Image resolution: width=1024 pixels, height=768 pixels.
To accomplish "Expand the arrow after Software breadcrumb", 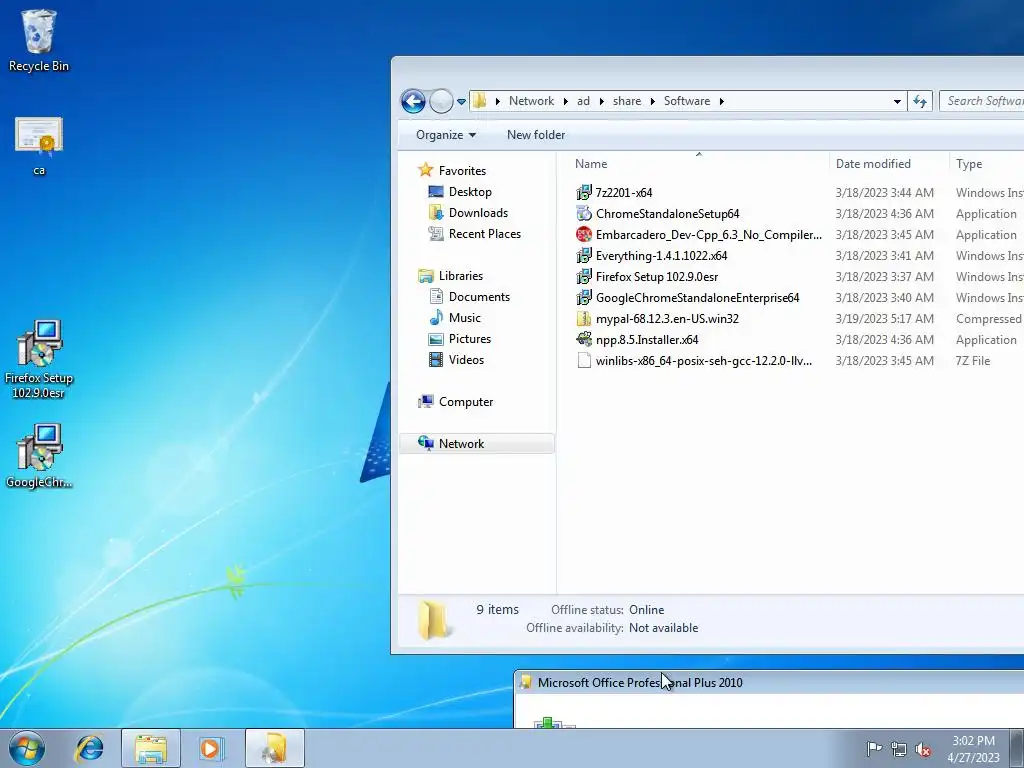I will click(x=722, y=101).
